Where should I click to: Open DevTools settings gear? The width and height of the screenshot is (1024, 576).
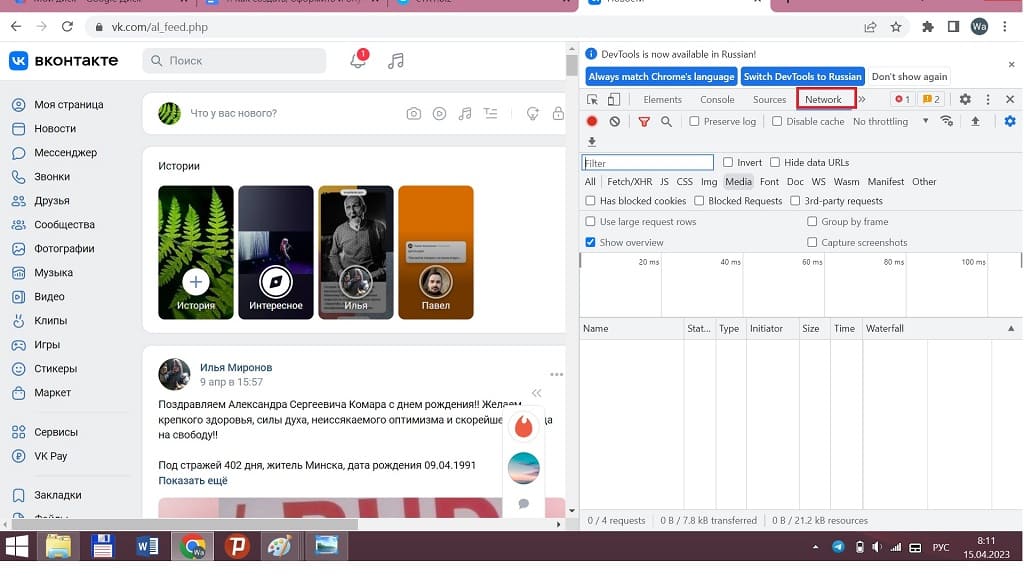[x=965, y=99]
